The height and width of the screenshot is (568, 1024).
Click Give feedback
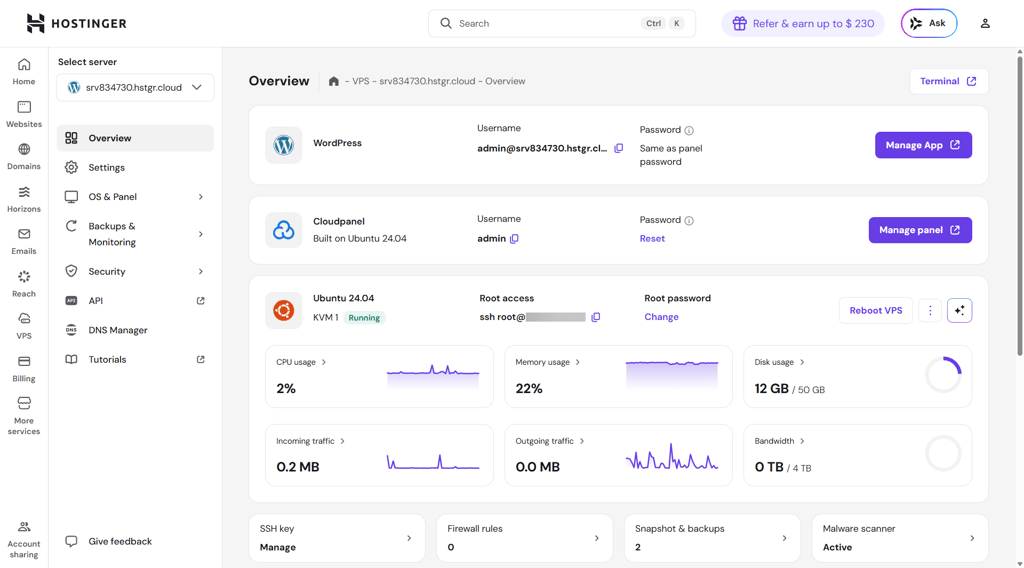tap(108, 541)
